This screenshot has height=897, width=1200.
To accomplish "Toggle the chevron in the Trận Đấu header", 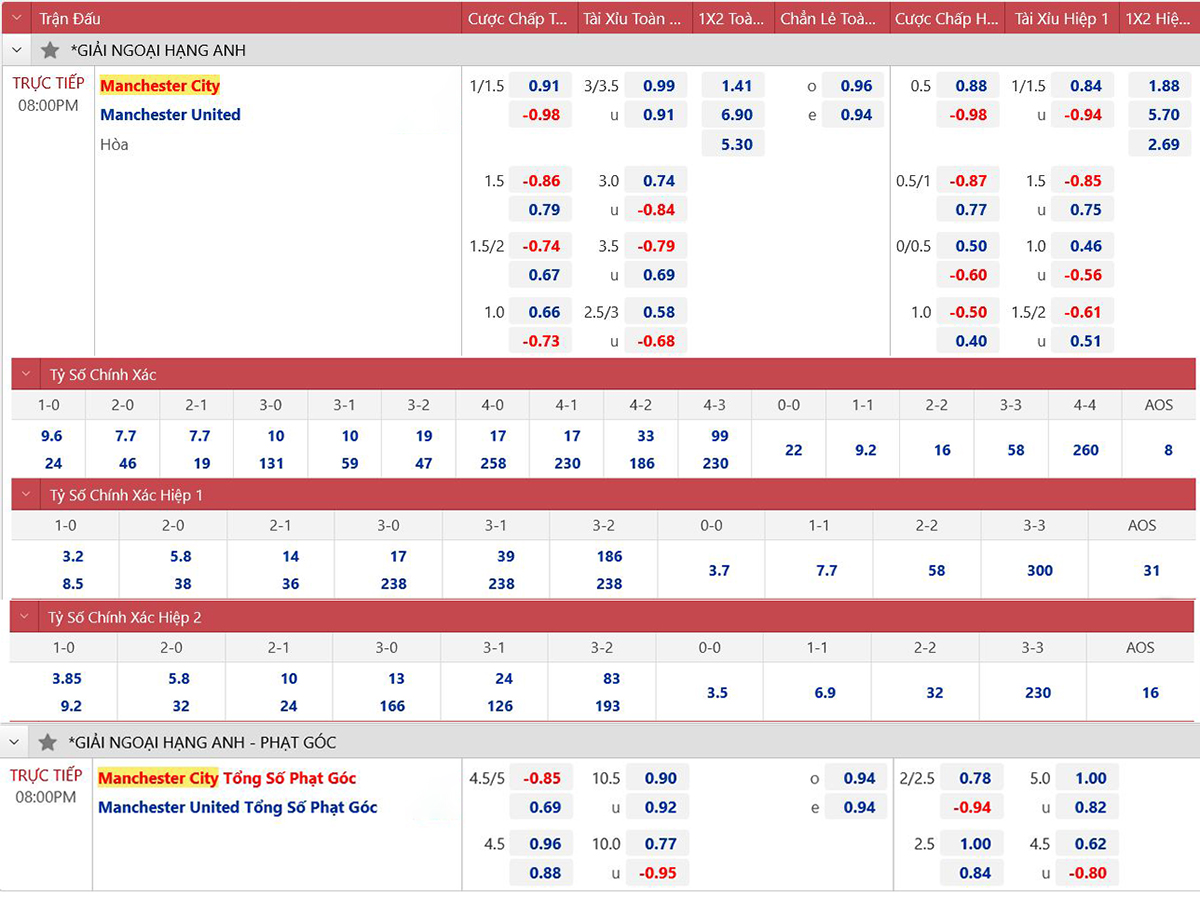I will pos(17,18).
